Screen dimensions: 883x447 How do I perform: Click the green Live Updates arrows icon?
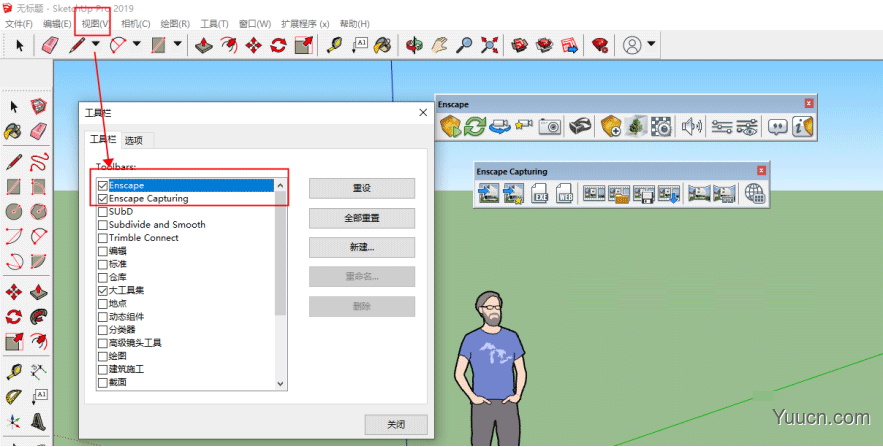click(475, 126)
